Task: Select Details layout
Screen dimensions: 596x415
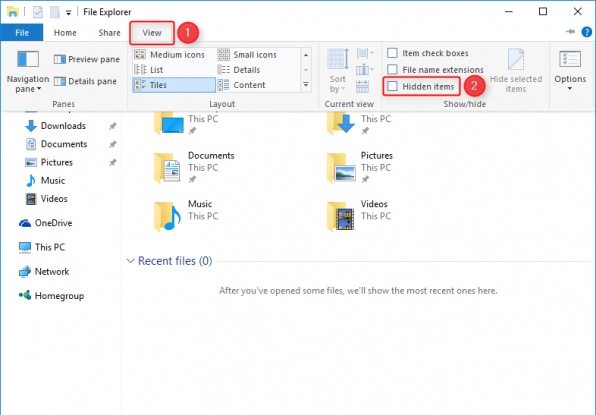Action: point(239,70)
